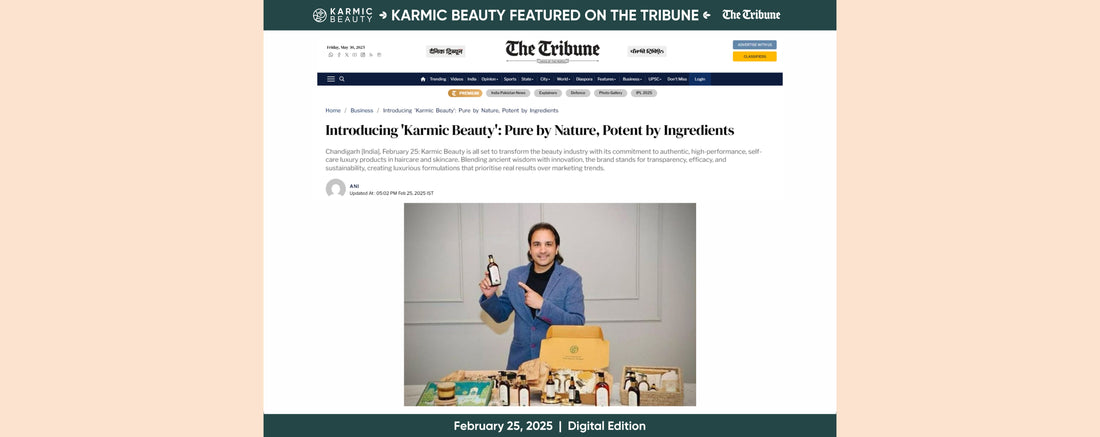Expand the Business dropdown in navbar
1100x437 pixels.
coord(632,79)
